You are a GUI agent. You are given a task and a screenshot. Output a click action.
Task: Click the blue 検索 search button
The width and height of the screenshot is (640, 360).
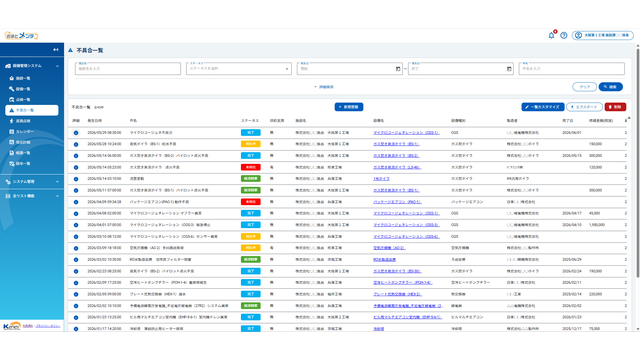click(611, 87)
